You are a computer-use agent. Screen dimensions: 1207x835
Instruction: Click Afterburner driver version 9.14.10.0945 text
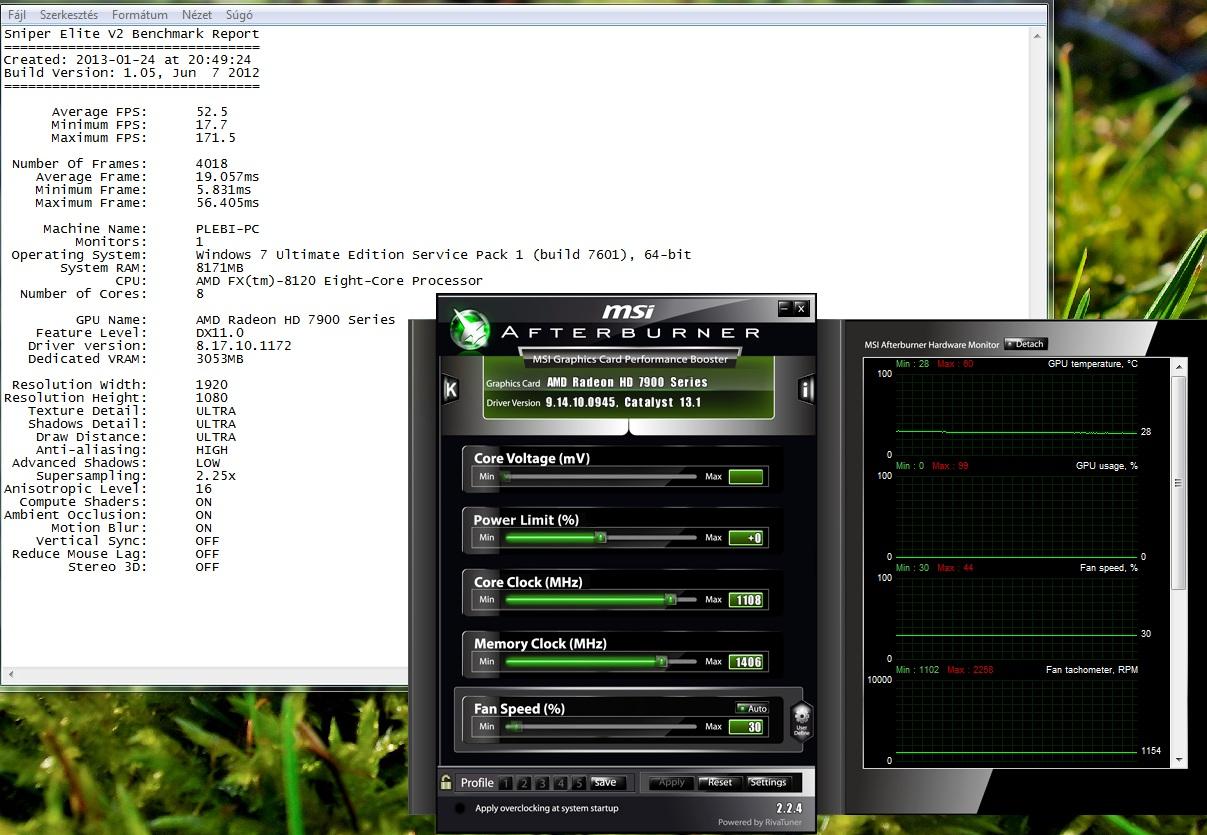[582, 402]
